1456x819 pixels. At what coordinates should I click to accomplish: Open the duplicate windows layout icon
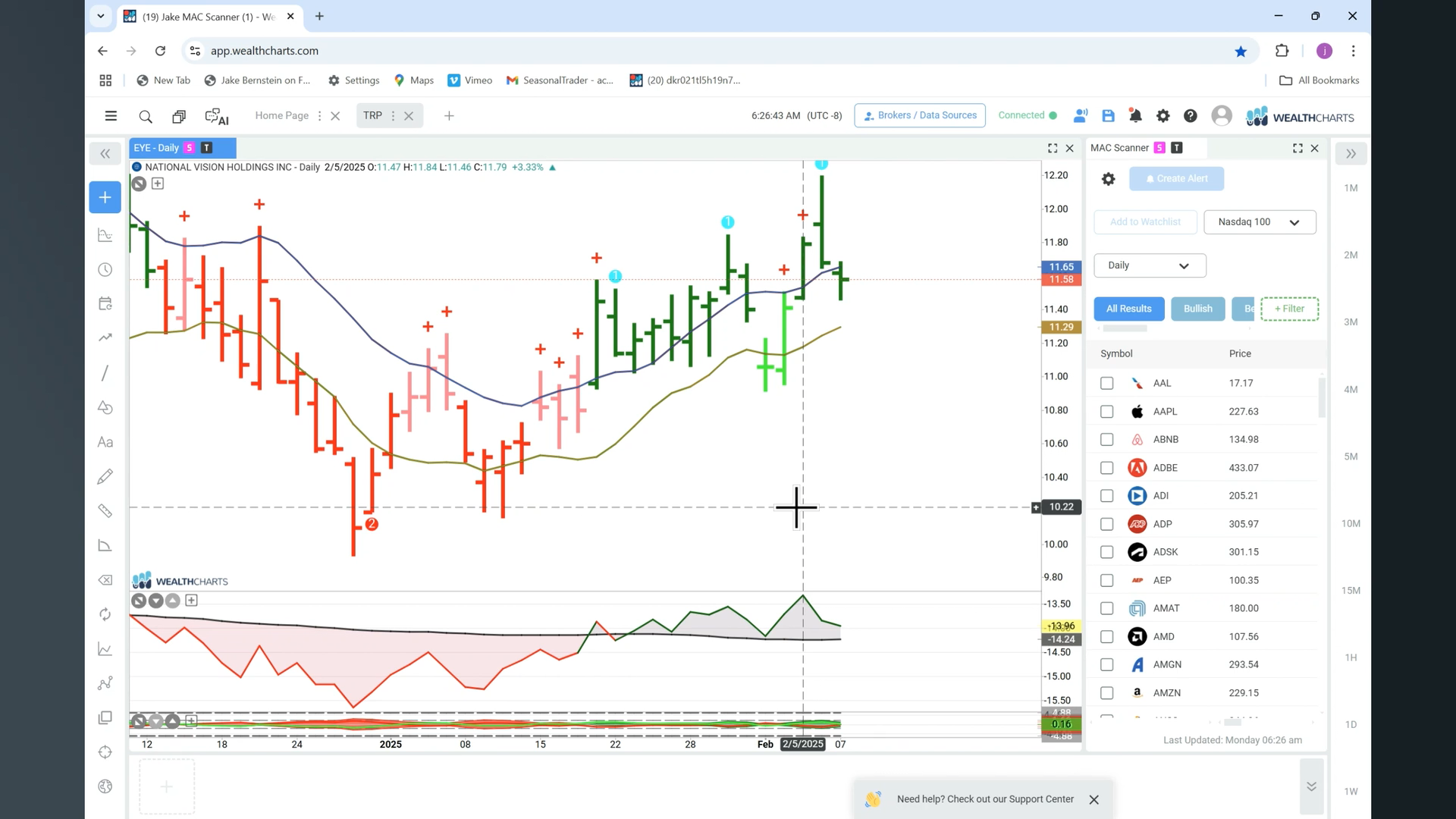(x=179, y=116)
